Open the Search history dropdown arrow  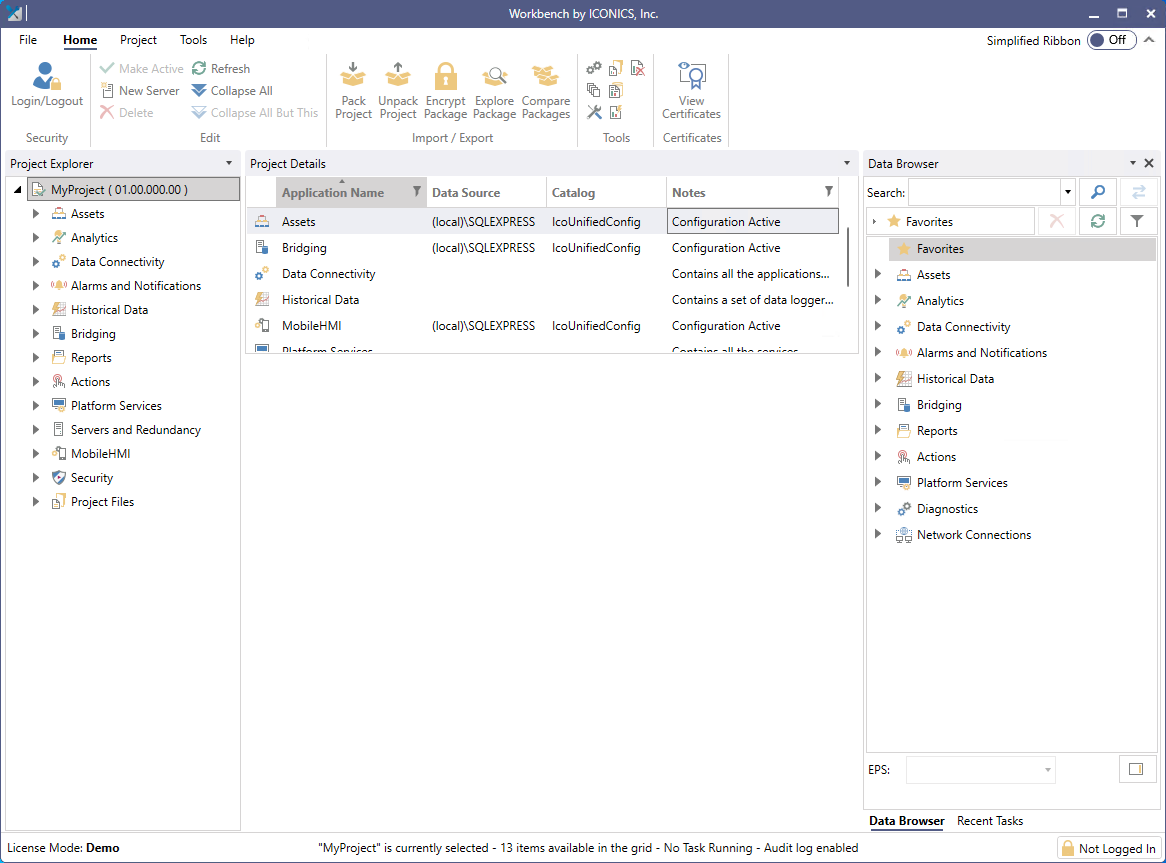[1068, 193]
